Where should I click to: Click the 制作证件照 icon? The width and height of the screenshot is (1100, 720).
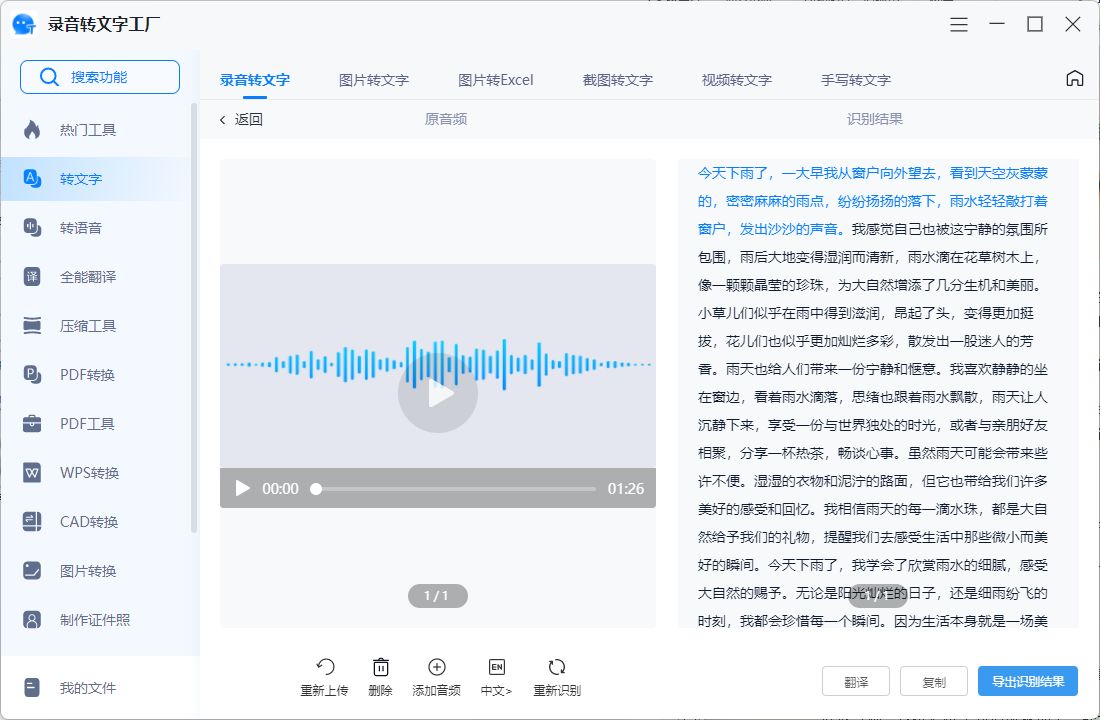(x=32, y=620)
